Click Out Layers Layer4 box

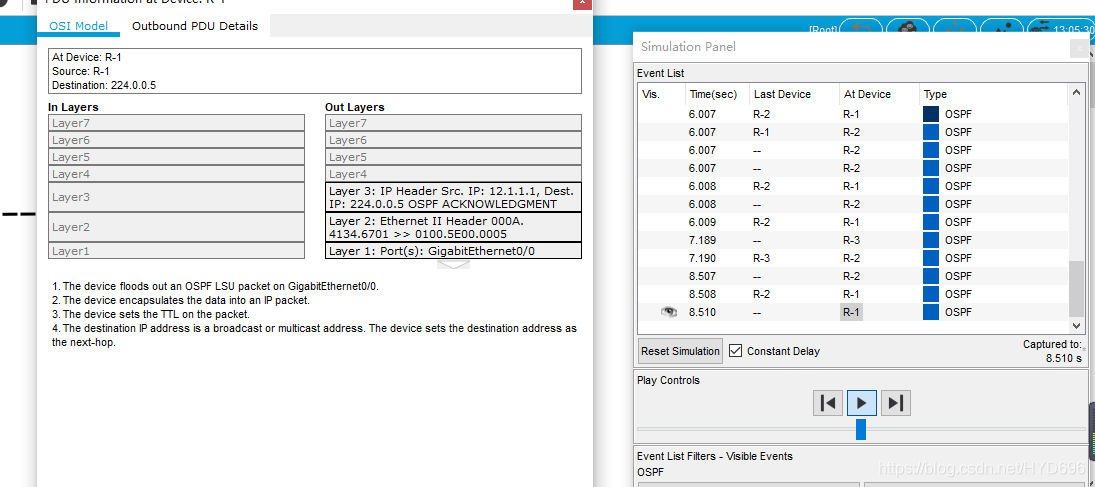point(453,174)
